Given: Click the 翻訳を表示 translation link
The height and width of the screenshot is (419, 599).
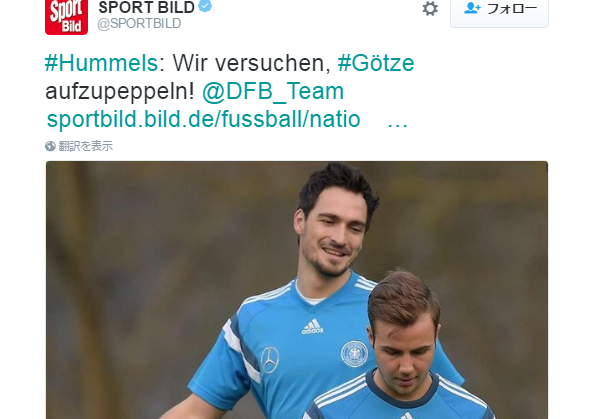Looking at the screenshot, I should click(x=86, y=146).
